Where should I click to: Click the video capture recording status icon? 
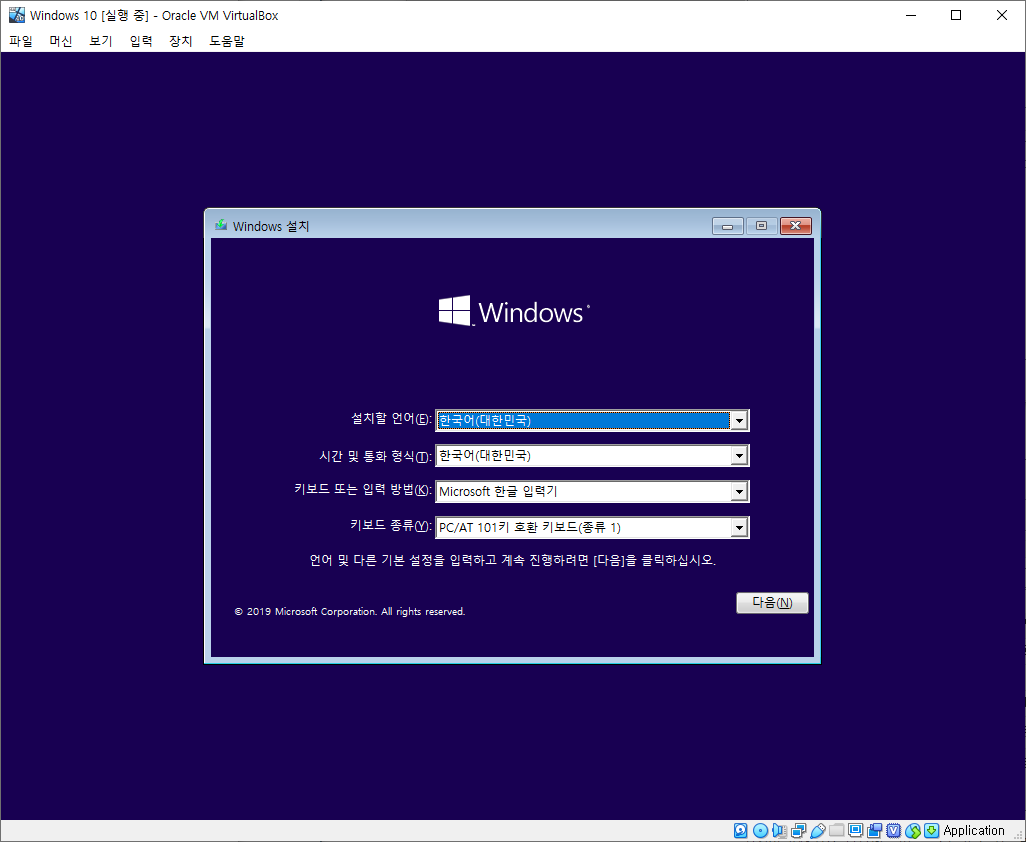[874, 831]
